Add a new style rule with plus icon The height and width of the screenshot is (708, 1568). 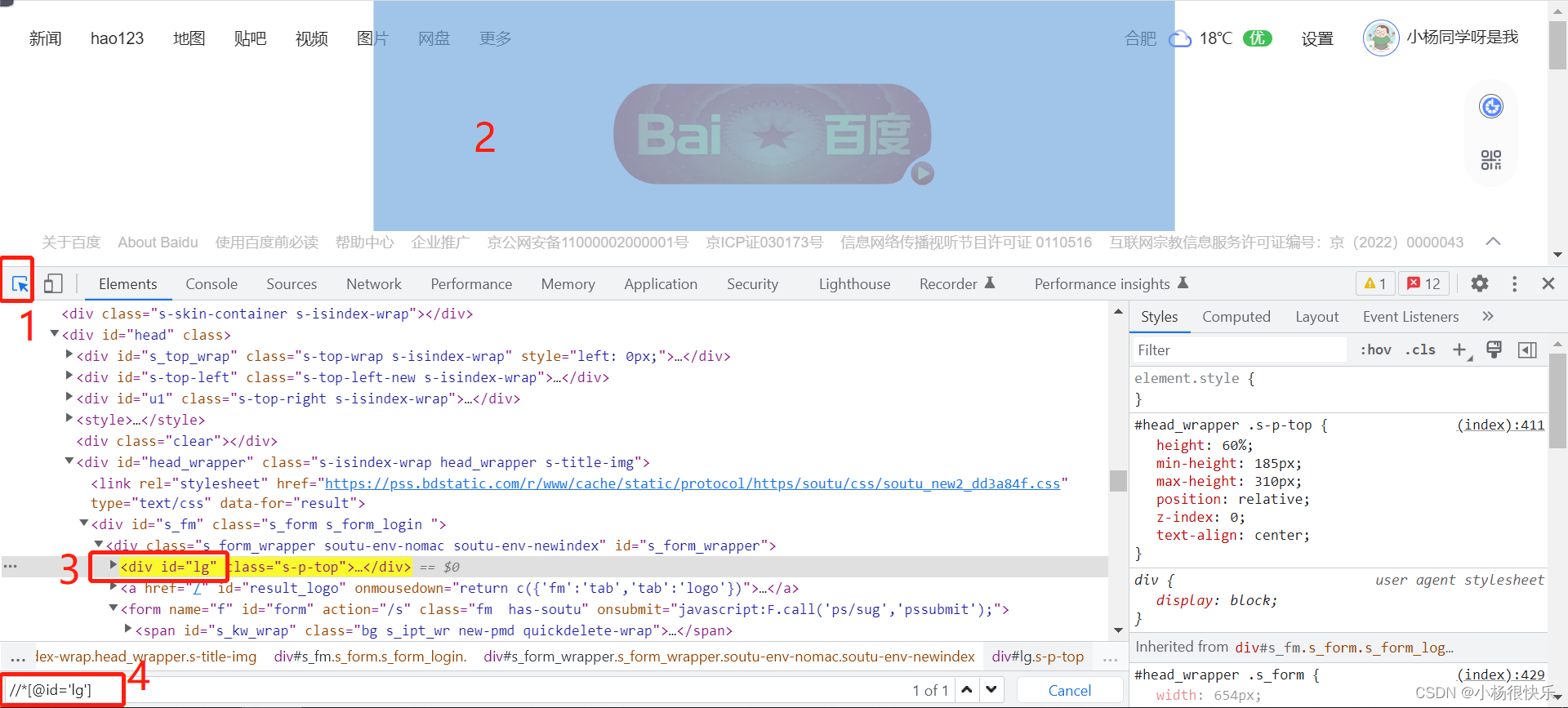1460,350
